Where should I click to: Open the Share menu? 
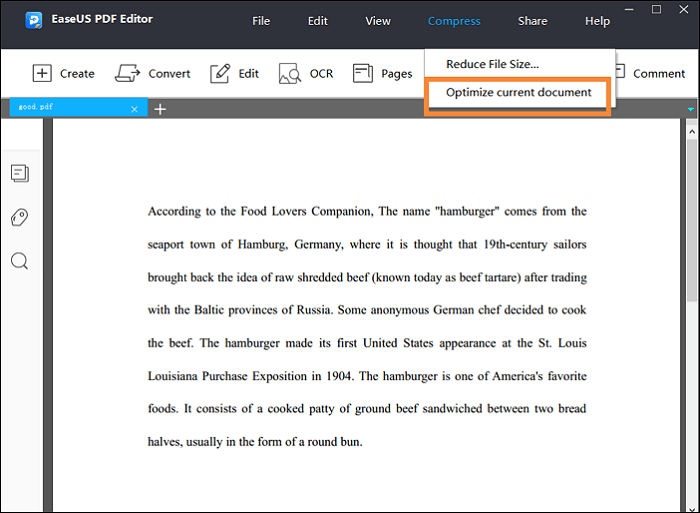(x=533, y=21)
